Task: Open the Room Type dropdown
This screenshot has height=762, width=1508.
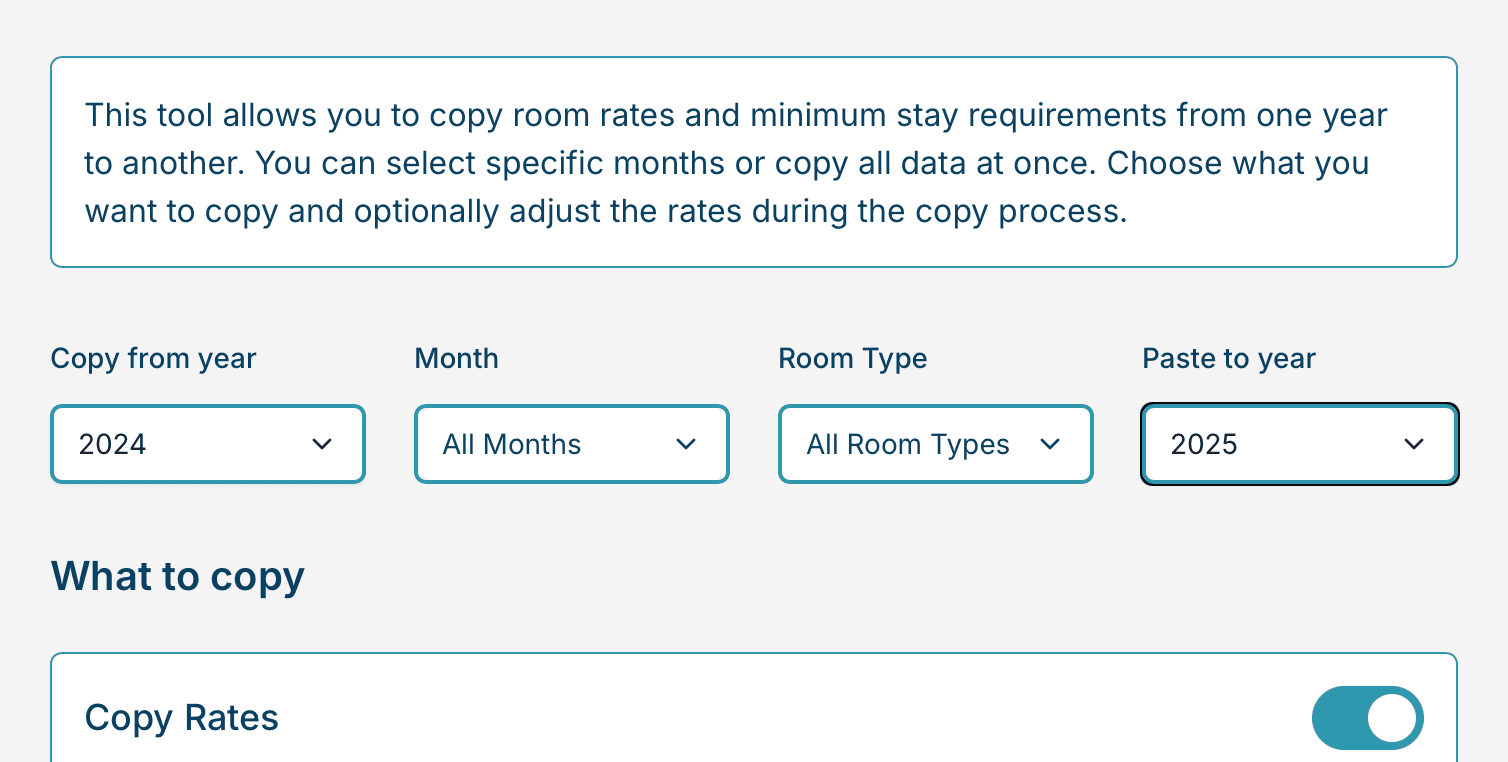Action: tap(936, 444)
